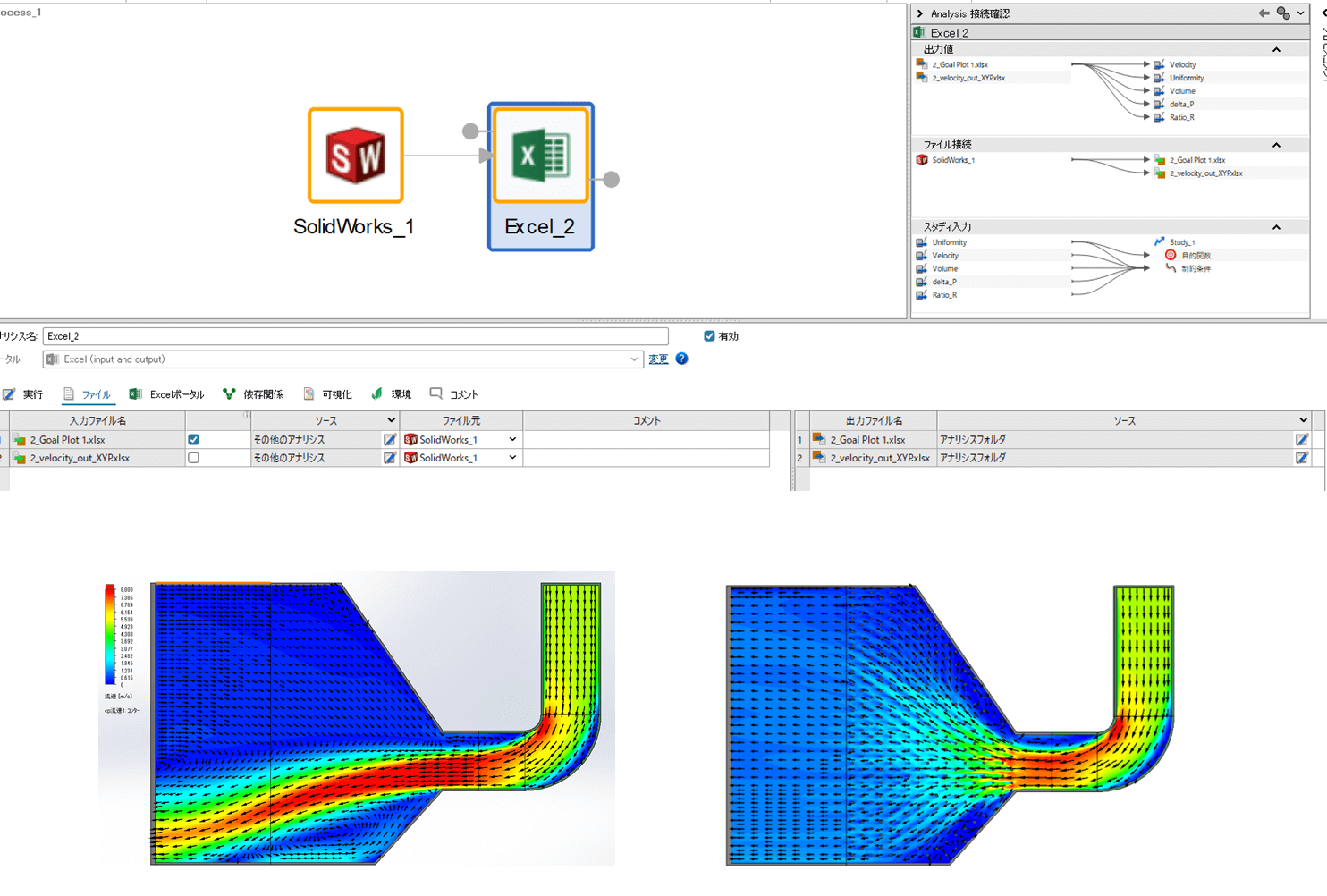Collapse the ファイル接続 section

coord(1276,145)
